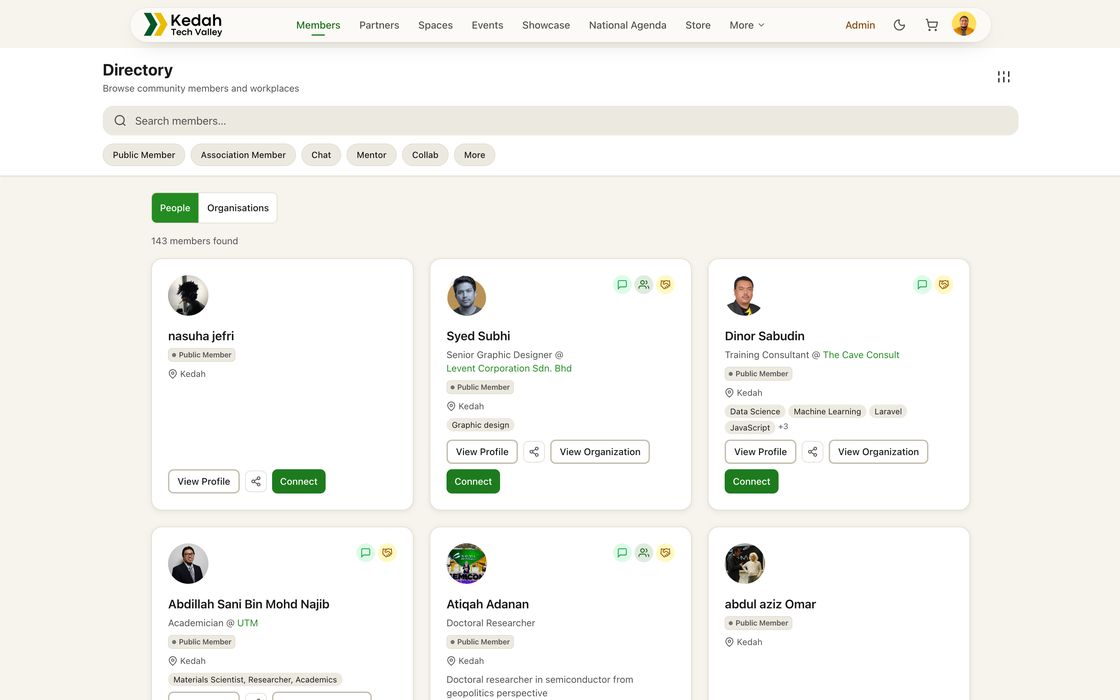Screen dimensions: 1120x700
Task: View Syed Subhi's profile
Action: click(x=482, y=451)
